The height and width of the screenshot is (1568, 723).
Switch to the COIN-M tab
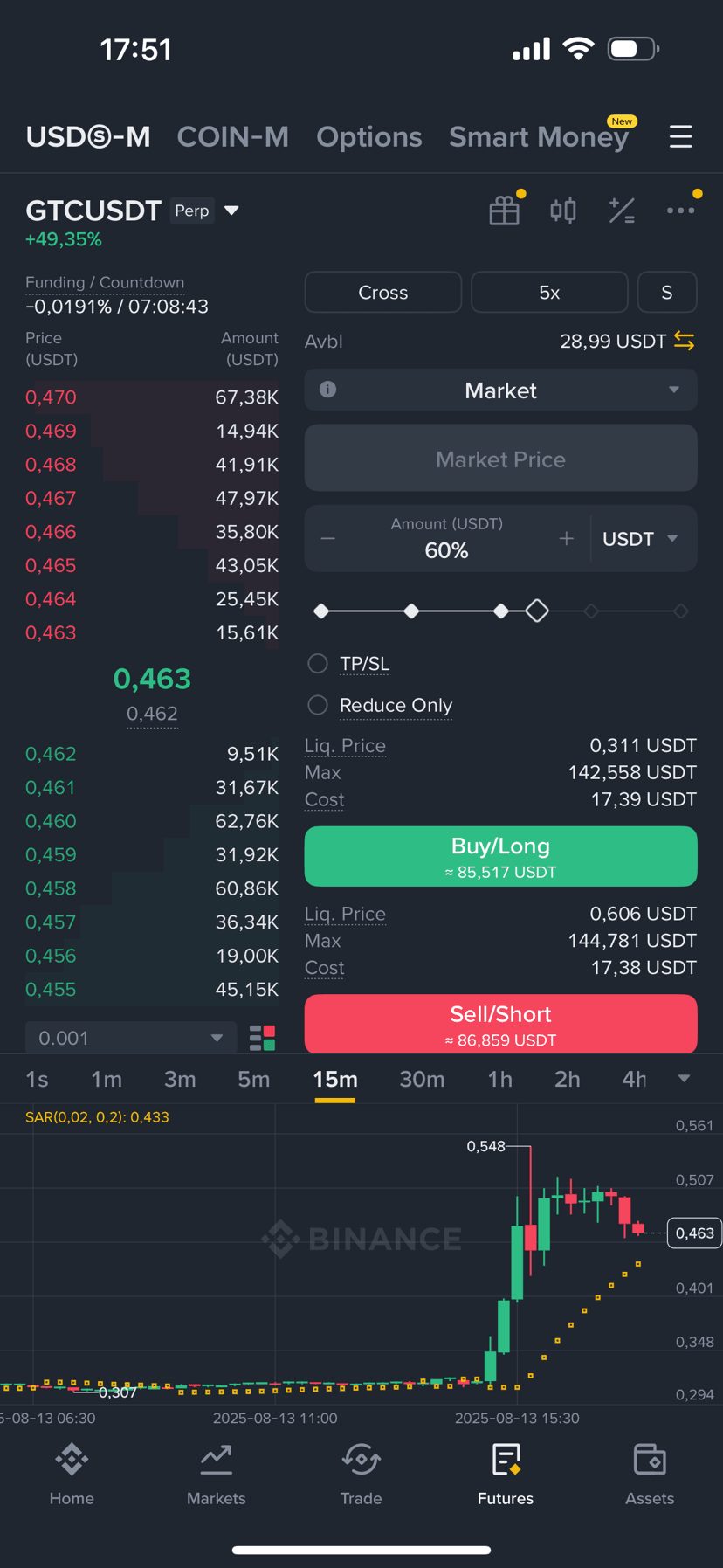(233, 137)
